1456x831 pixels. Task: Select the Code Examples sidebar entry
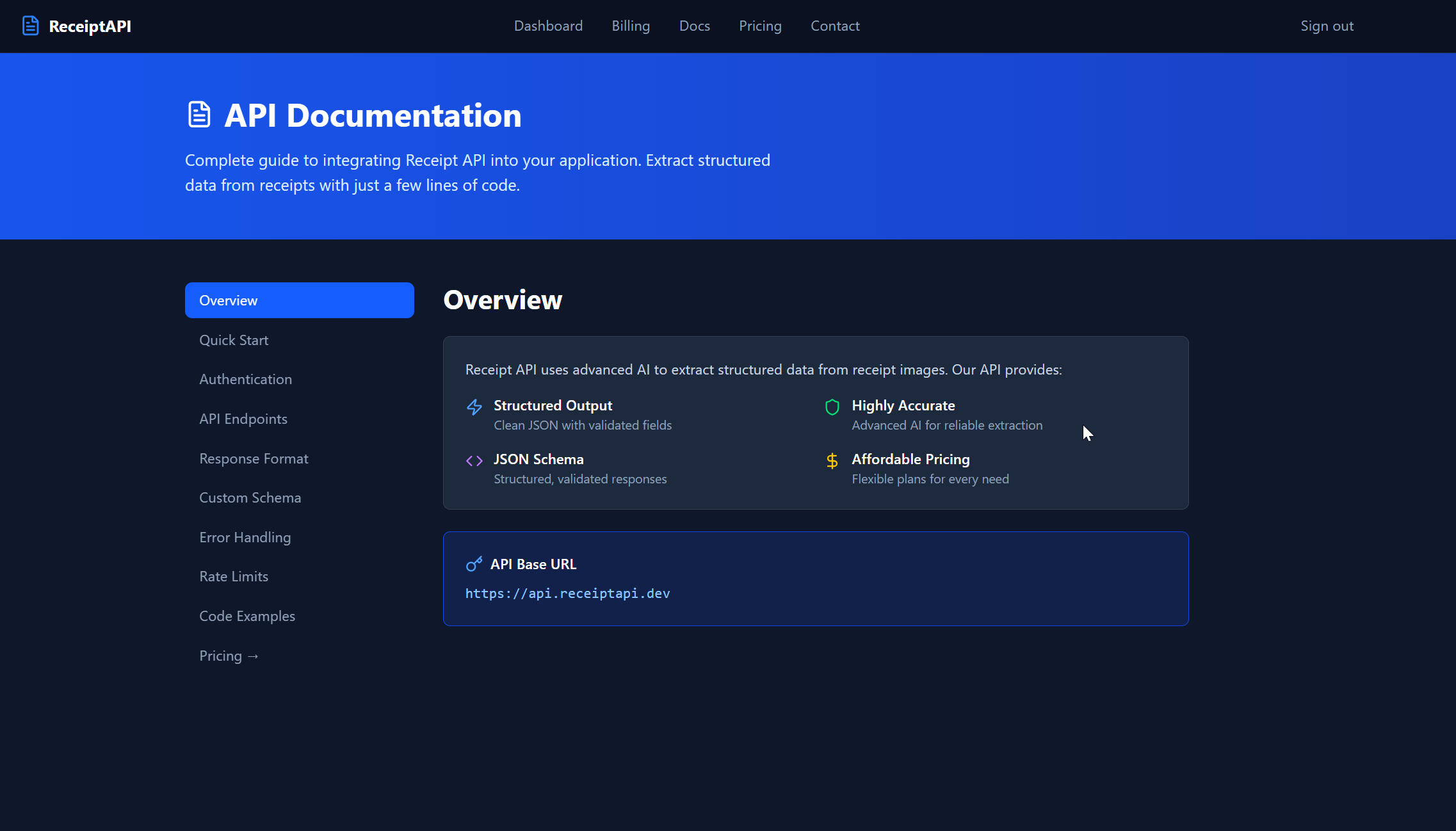(x=247, y=616)
